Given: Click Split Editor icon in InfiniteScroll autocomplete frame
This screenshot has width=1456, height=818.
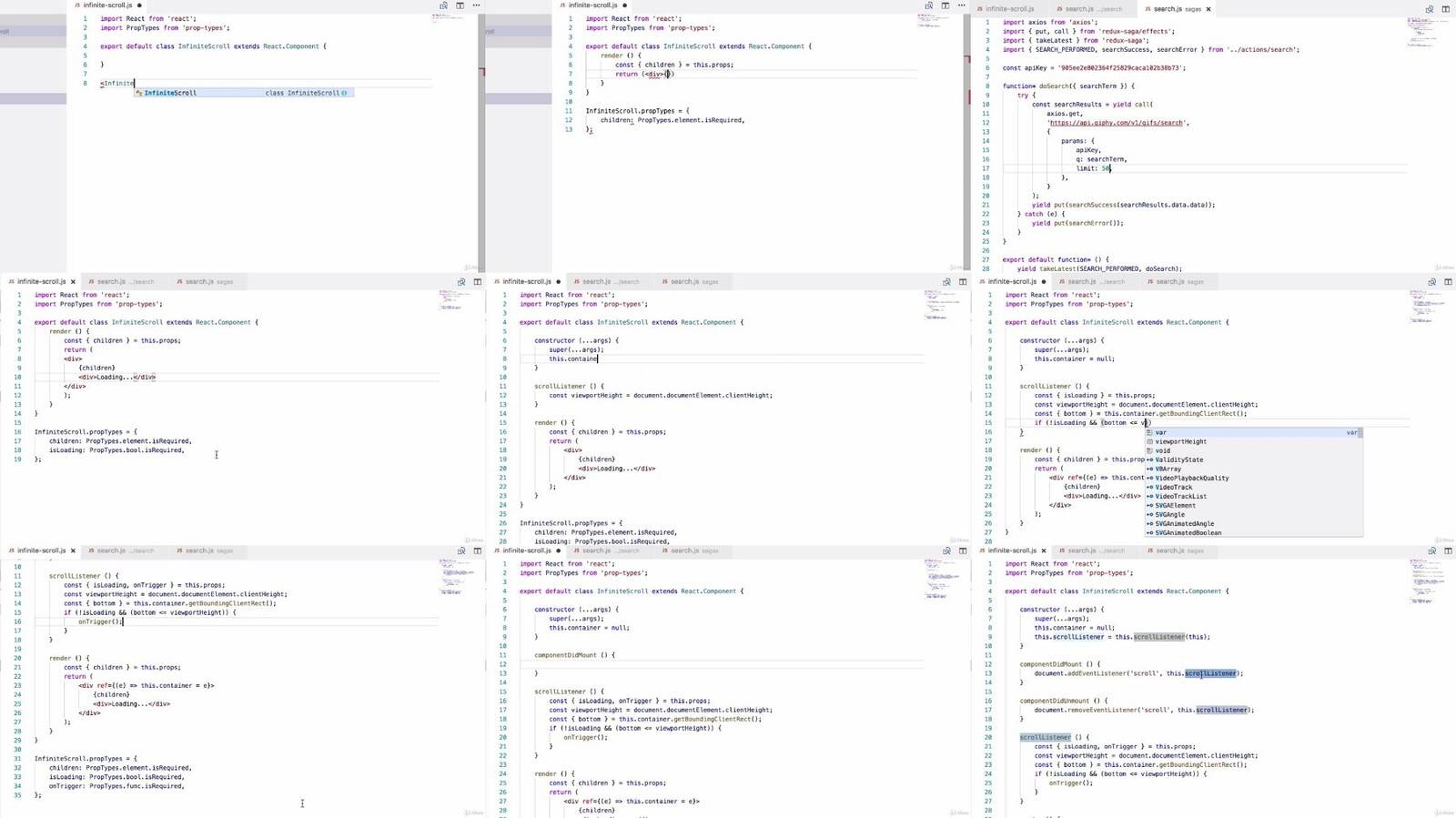Looking at the screenshot, I should click(460, 5).
